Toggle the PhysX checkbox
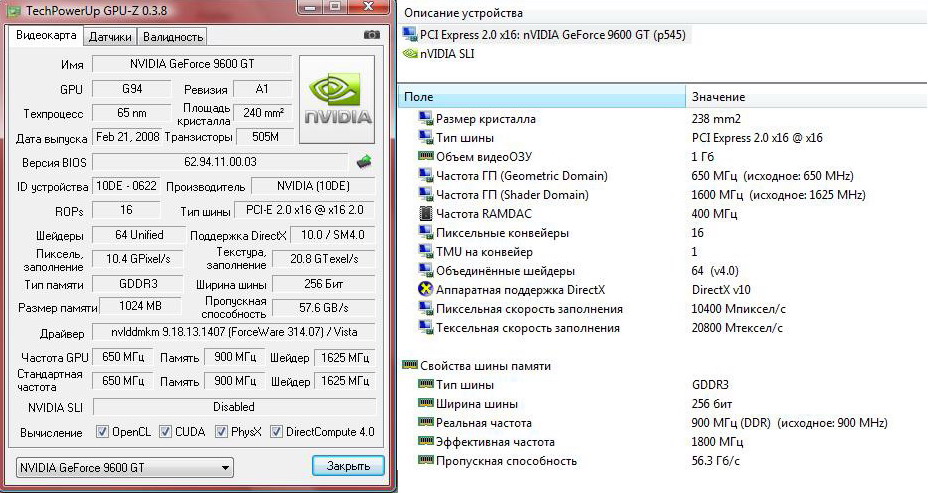 221,431
